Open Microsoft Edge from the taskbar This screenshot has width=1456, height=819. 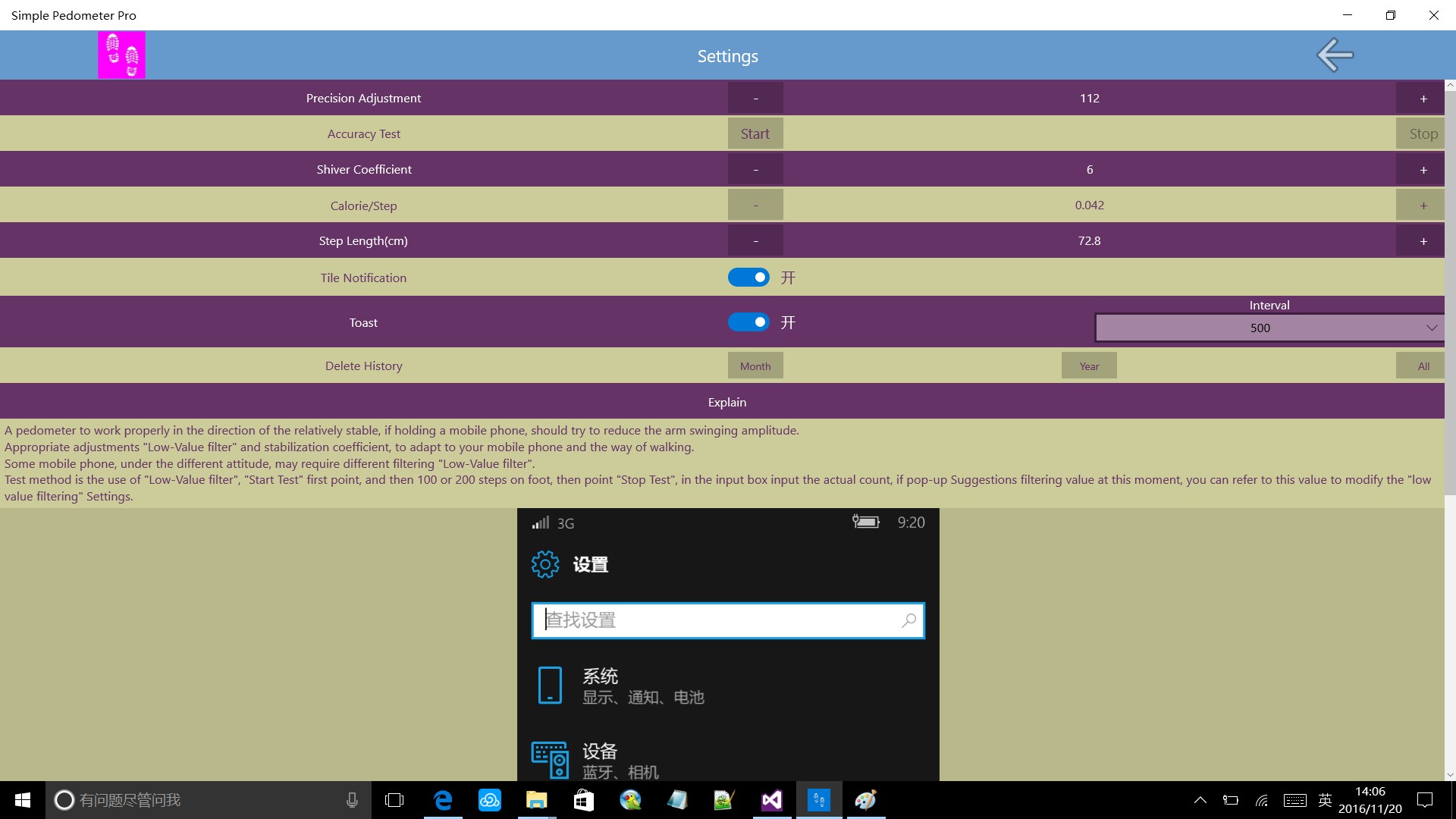click(443, 800)
